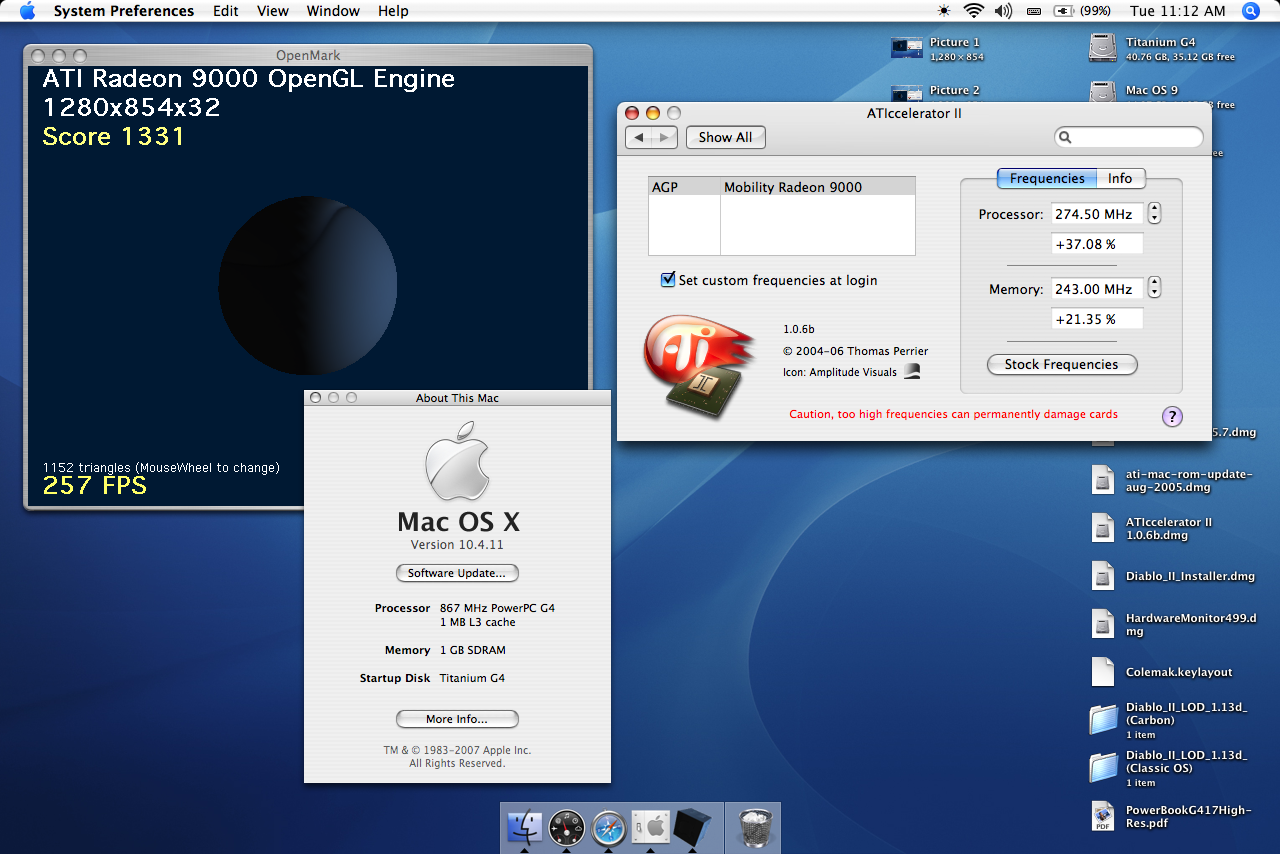
Task: Select the ATIccelerator II 1.0.6b.dmg disk image
Action: pos(1102,528)
